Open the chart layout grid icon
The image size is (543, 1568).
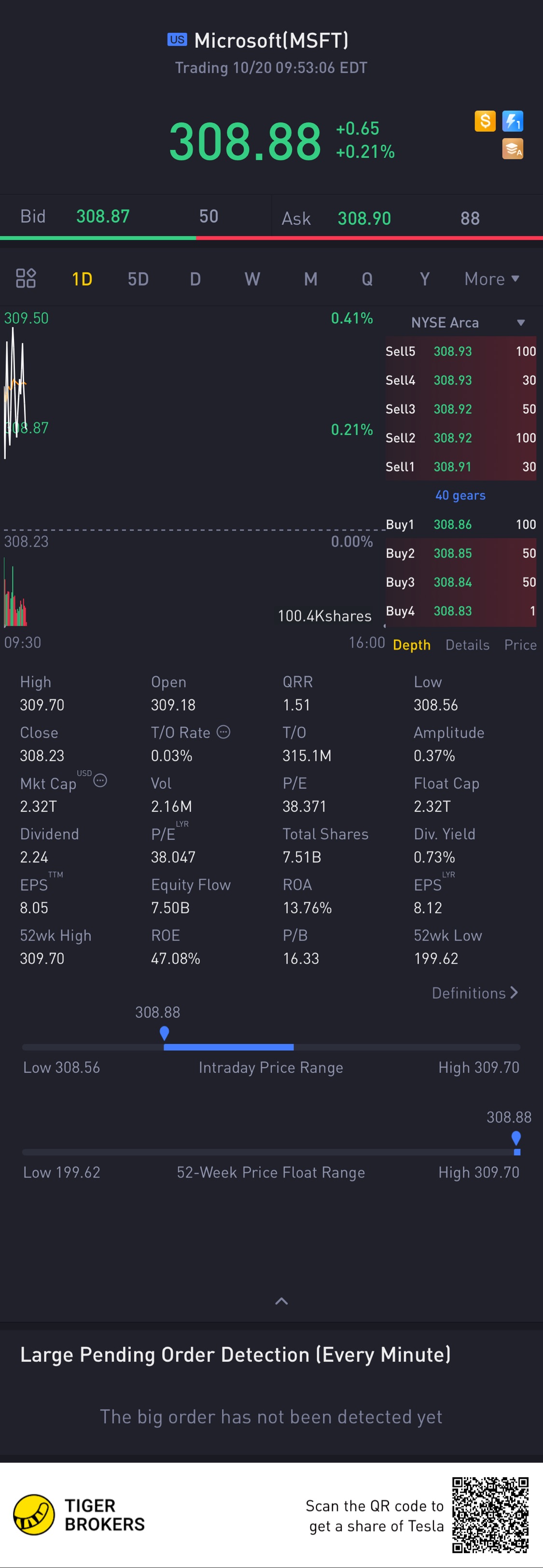26,278
